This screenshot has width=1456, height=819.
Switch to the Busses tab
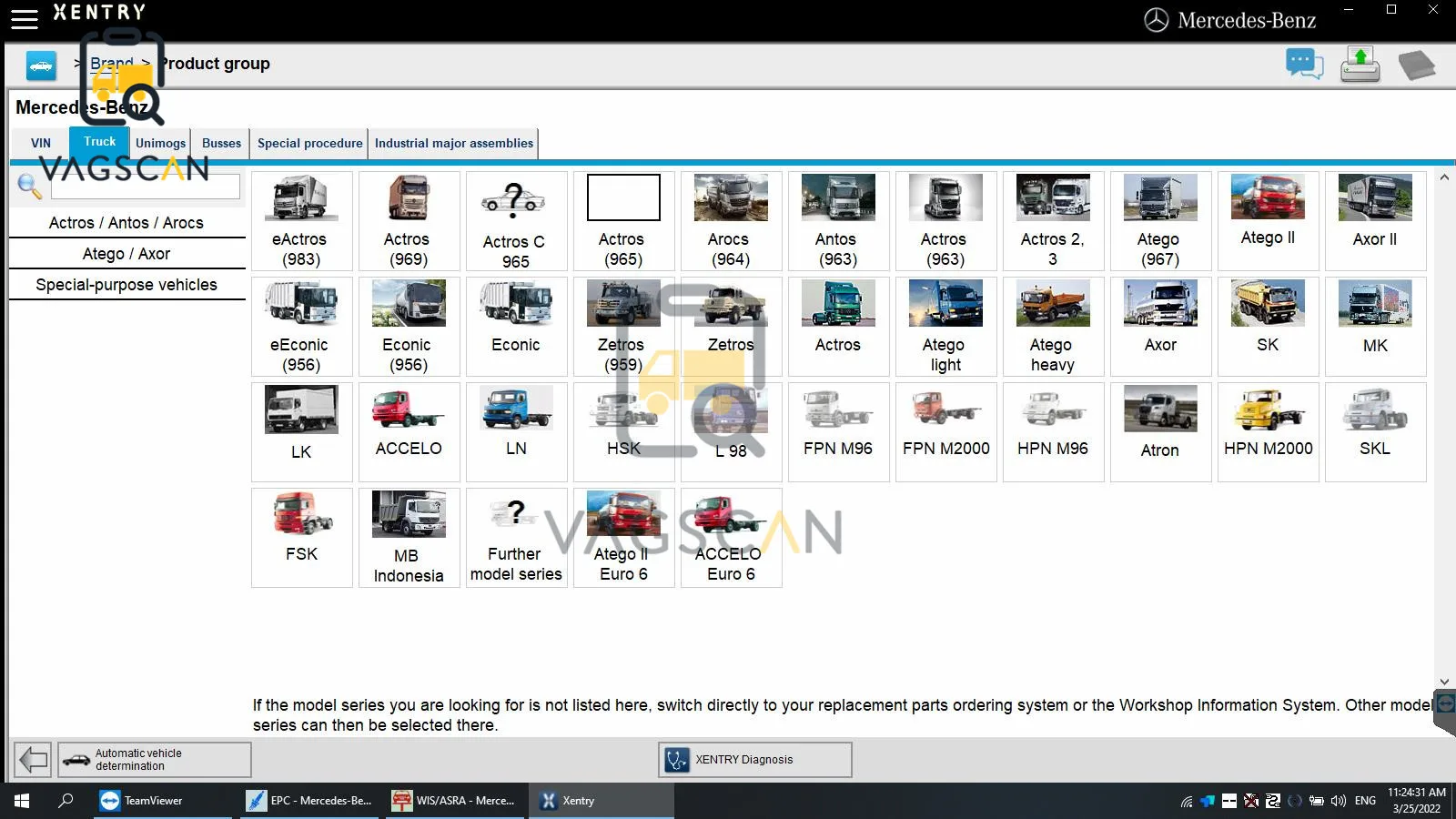(x=221, y=143)
